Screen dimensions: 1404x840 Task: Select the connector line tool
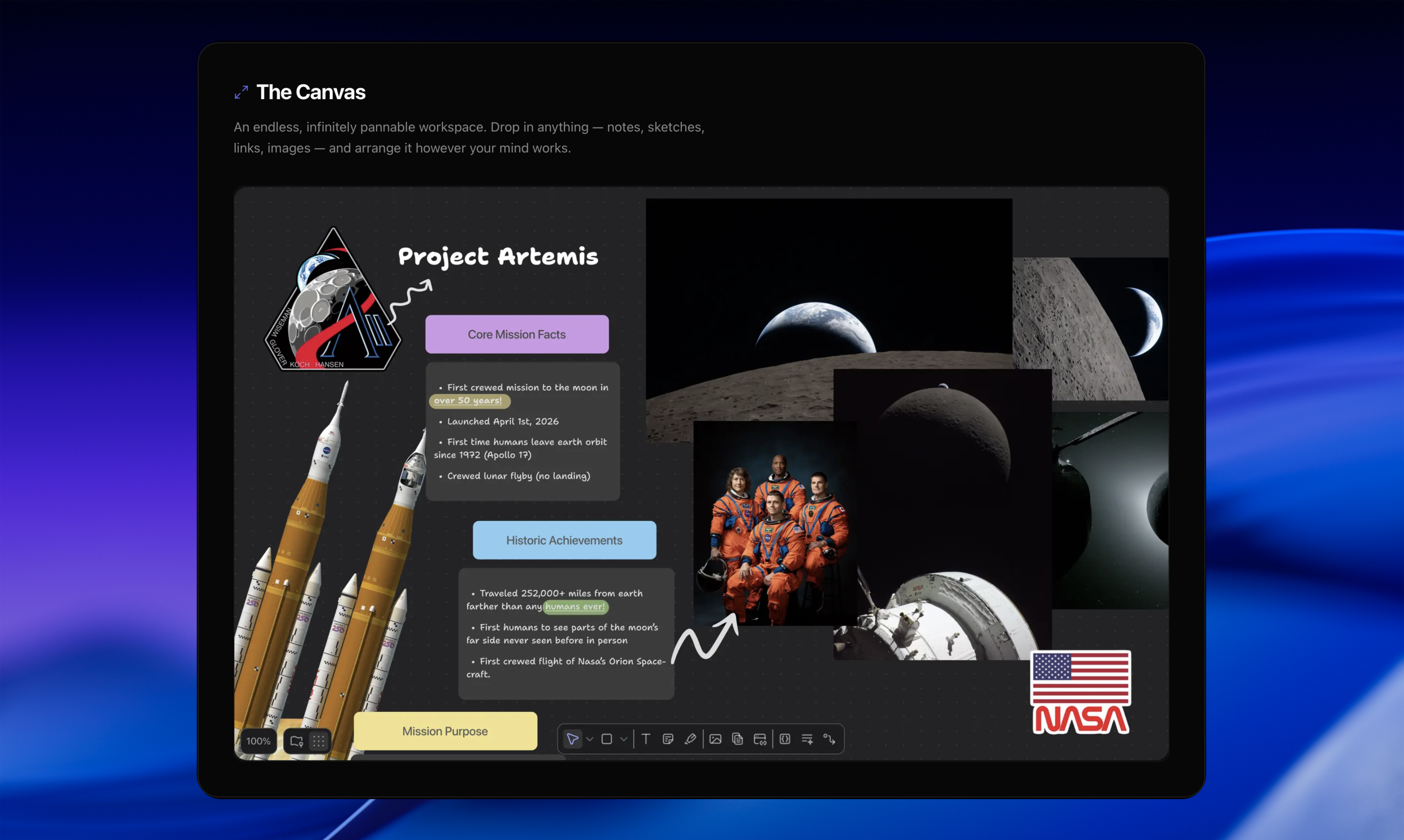(x=829, y=739)
